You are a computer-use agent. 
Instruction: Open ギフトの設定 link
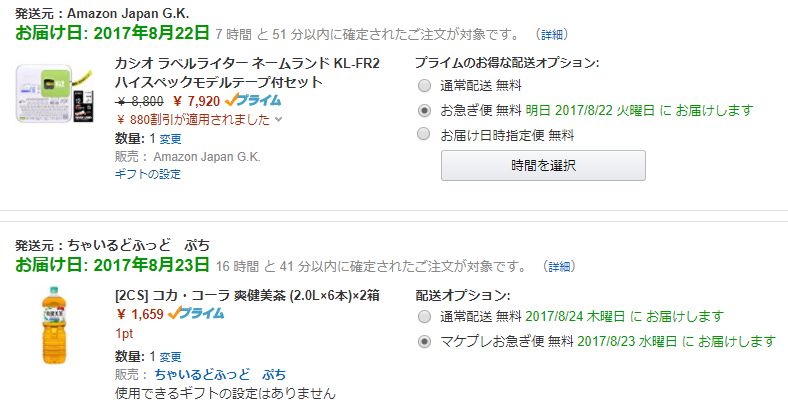(x=147, y=173)
